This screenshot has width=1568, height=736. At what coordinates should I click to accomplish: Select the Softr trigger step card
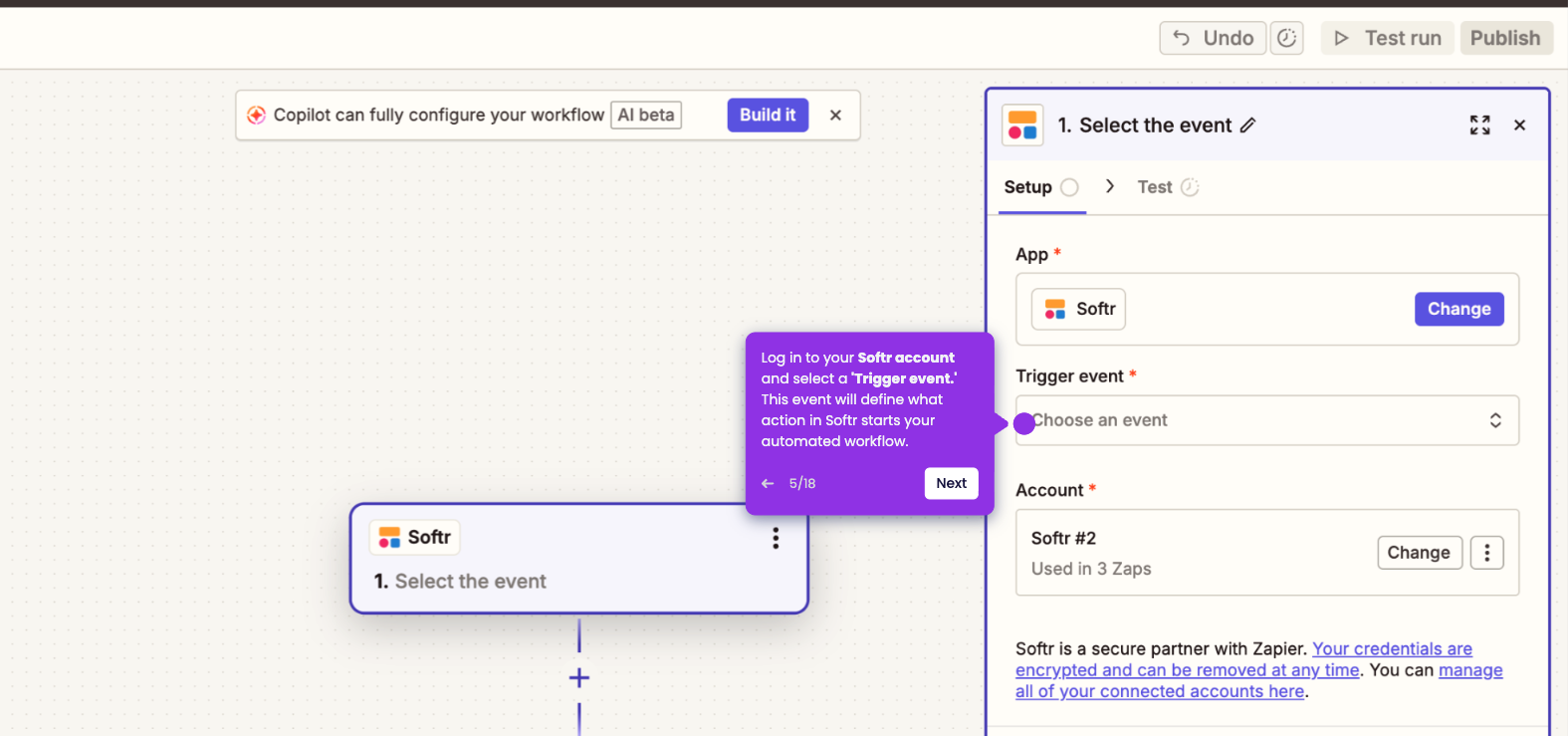[x=578, y=559]
